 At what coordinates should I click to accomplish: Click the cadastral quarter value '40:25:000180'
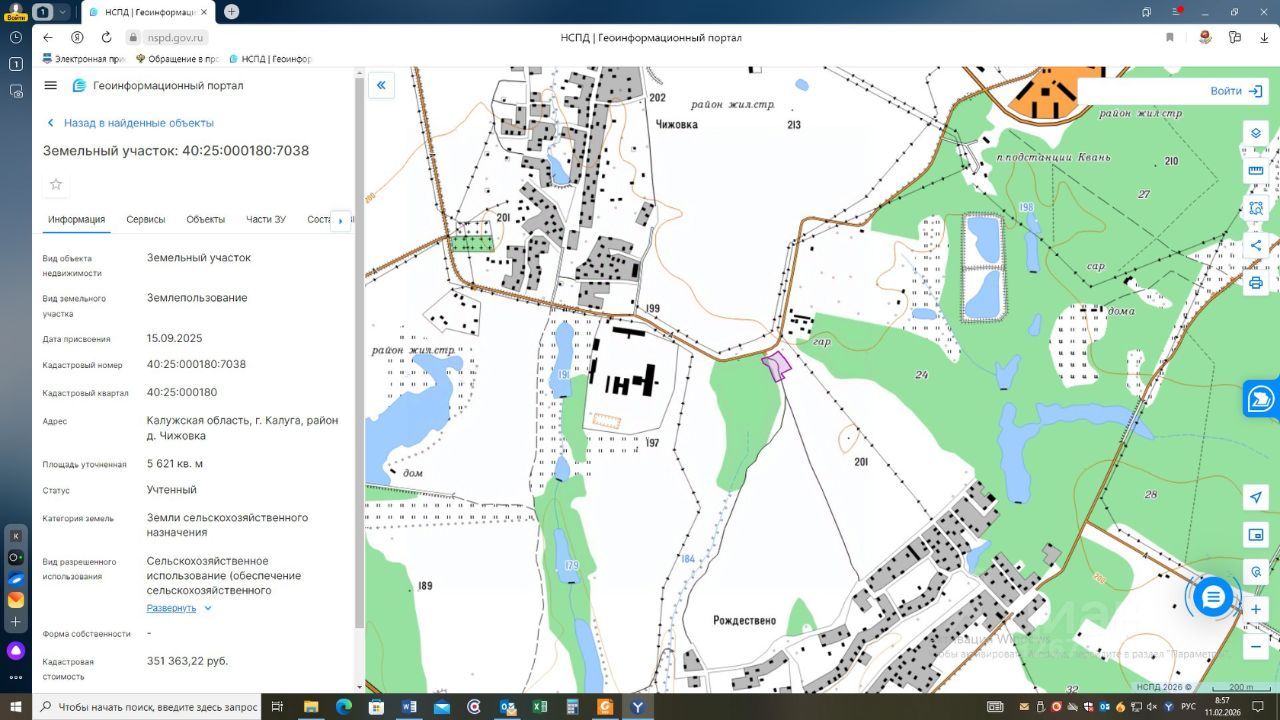[182, 392]
